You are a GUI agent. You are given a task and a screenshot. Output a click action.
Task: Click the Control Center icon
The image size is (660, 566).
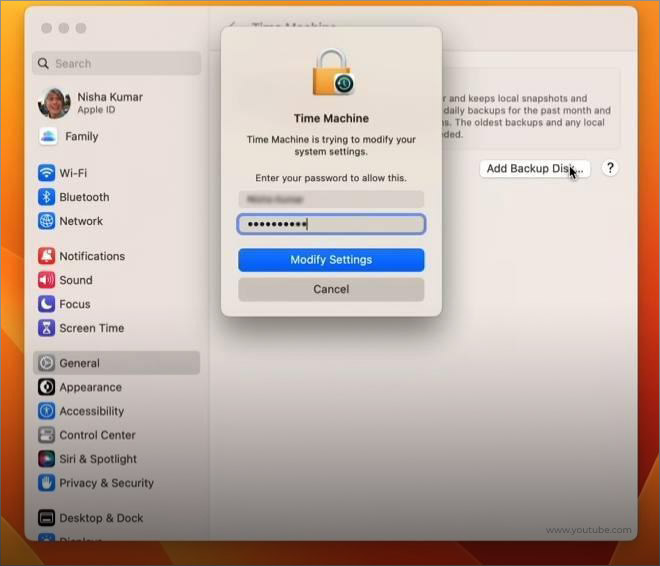click(46, 435)
